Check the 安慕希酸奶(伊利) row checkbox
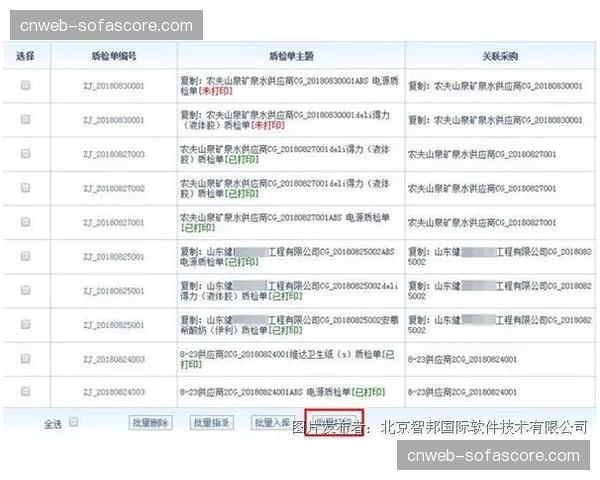Viewport: 600px width, 480px height. pos(26,324)
